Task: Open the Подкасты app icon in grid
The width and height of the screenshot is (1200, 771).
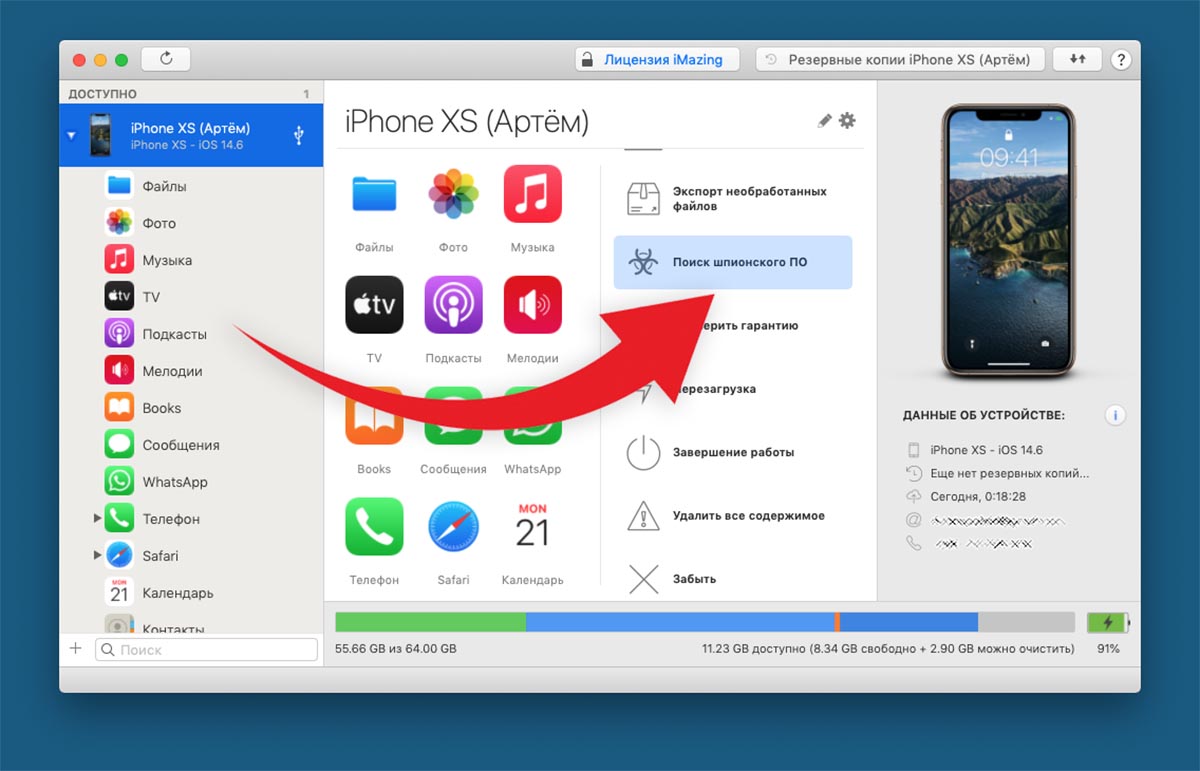Action: pos(453,305)
